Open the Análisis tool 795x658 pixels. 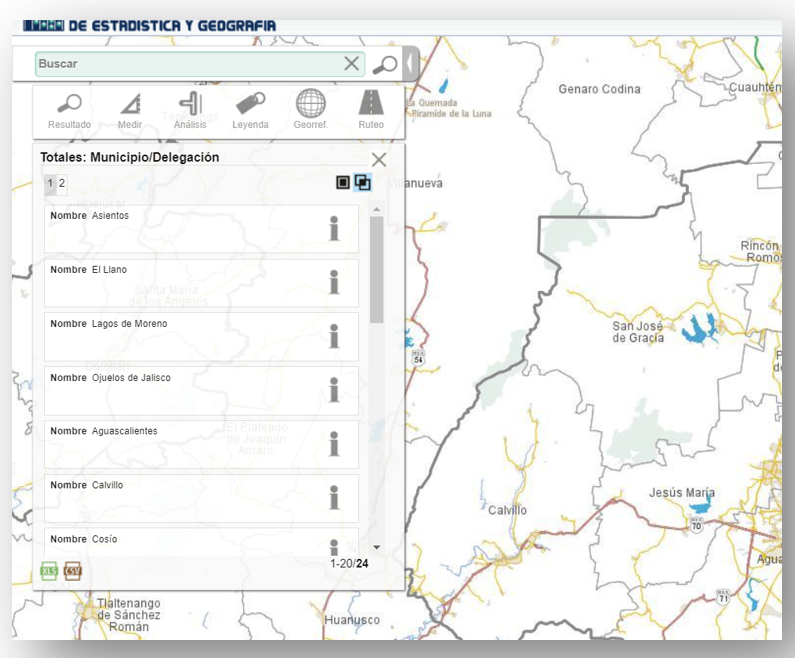coord(190,109)
